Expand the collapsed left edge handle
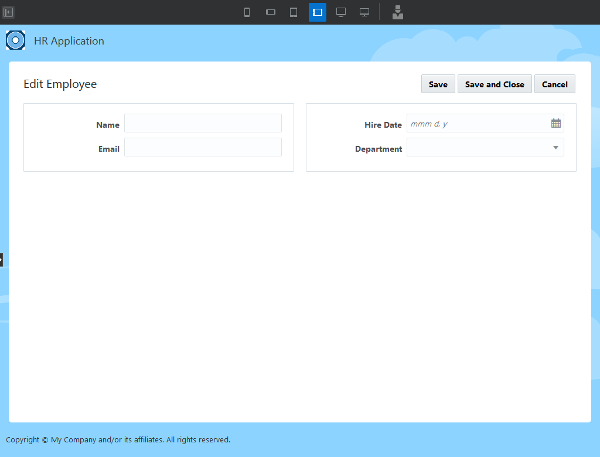 click(2, 260)
